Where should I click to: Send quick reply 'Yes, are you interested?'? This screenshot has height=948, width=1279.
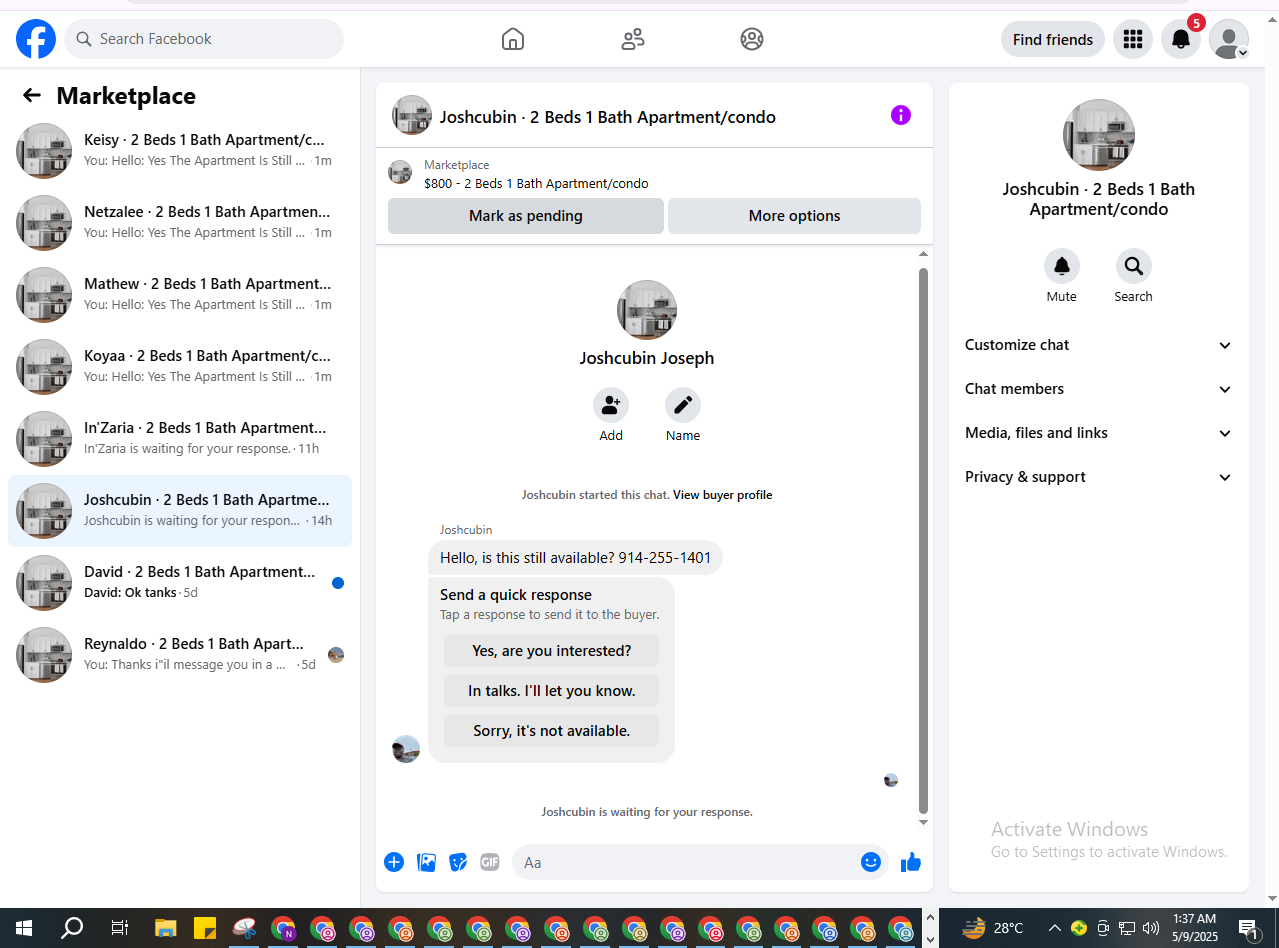[552, 651]
